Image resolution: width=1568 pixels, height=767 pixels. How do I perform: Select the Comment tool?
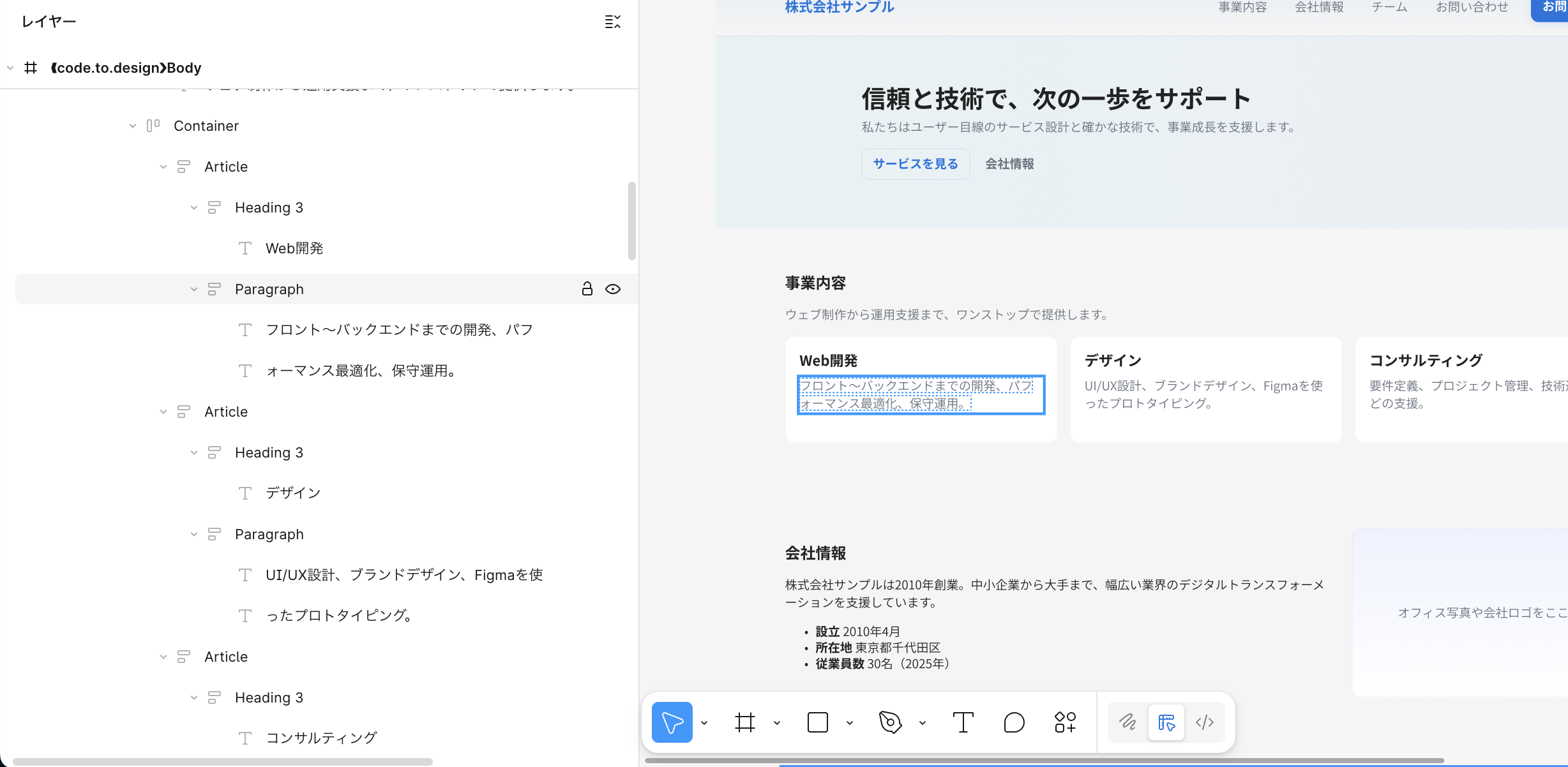(x=1014, y=722)
